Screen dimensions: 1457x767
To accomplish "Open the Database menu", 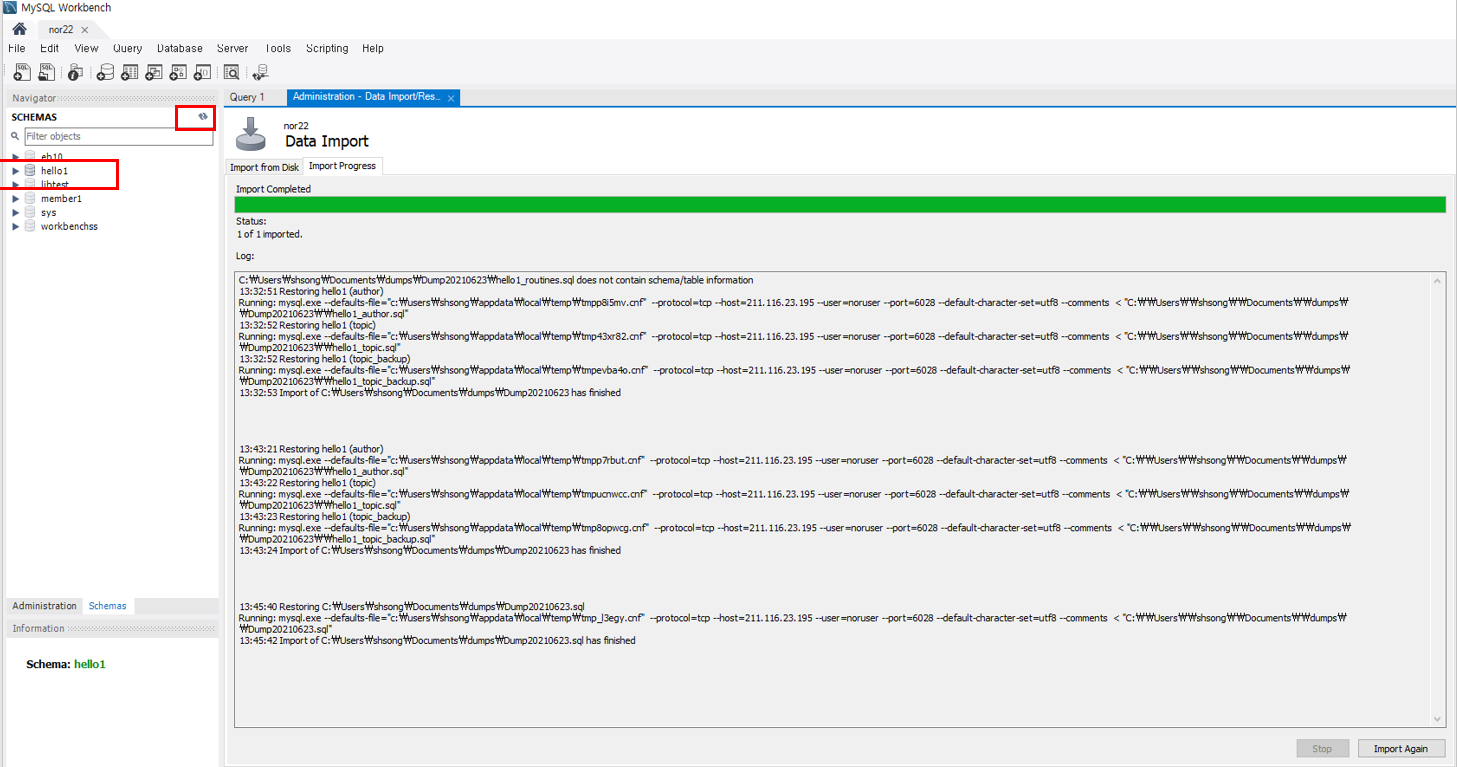I will pos(180,48).
